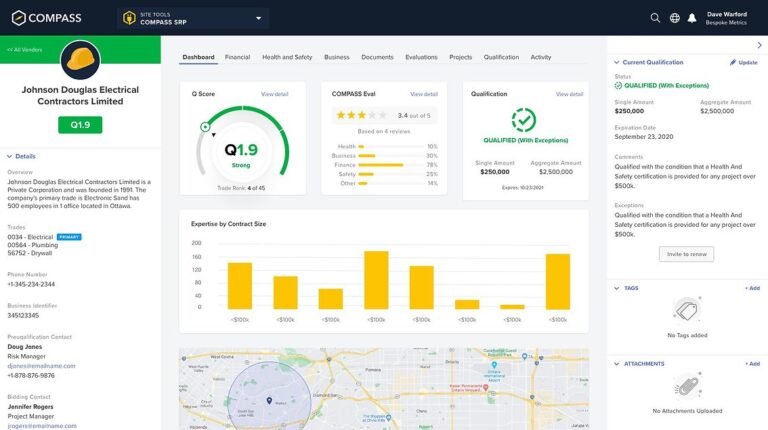Viewport: 768px width, 430px height.
Task: Switch to the Financial tab
Action: [238, 57]
